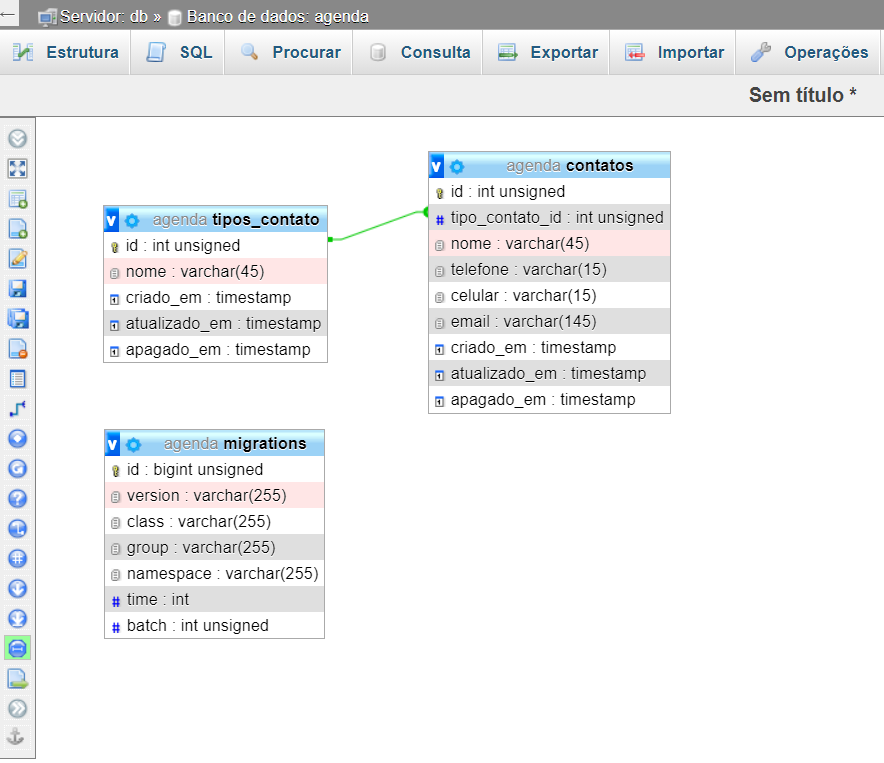Click 'class : varchar(255)' column
The height and width of the screenshot is (763, 884).
214,521
